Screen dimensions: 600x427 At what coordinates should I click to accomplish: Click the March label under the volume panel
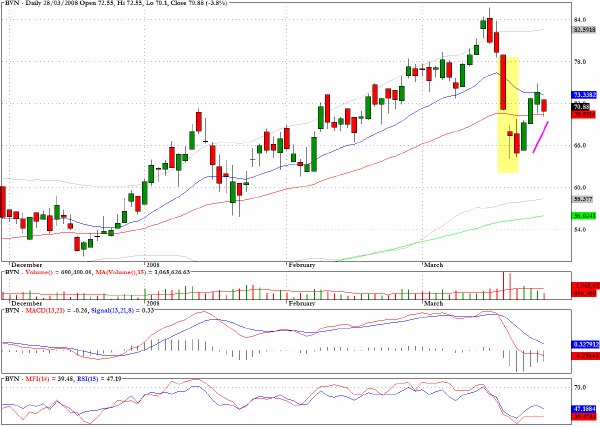434,303
